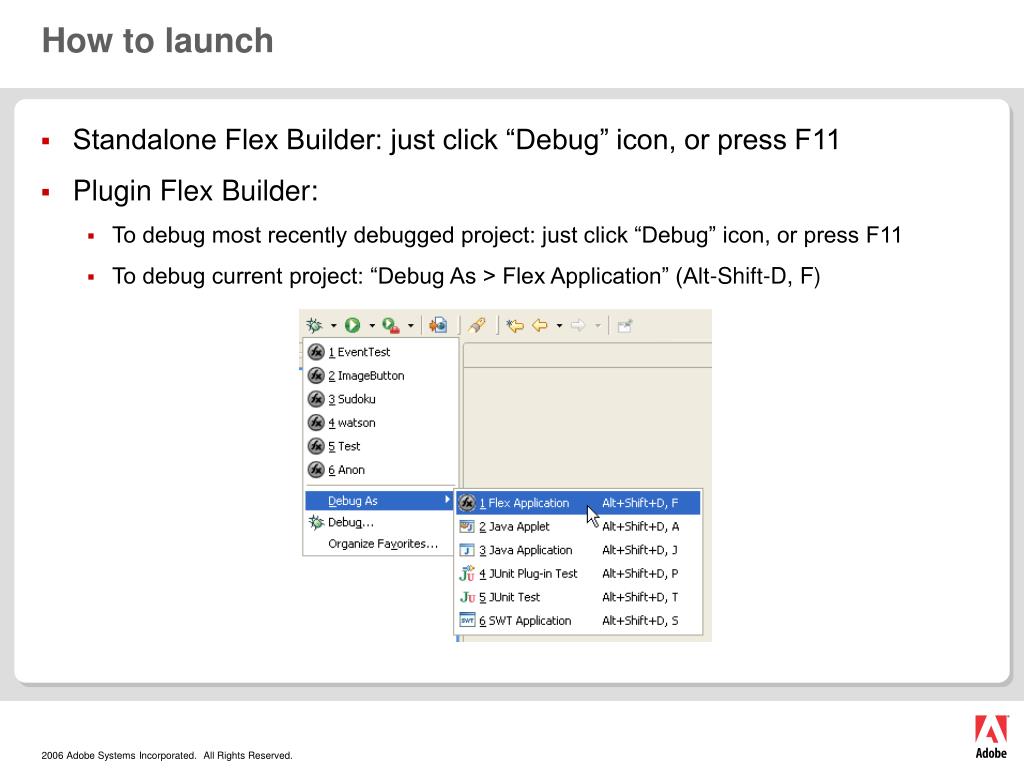Click the External Tools run icon
The height and width of the screenshot is (768, 1024).
(391, 325)
